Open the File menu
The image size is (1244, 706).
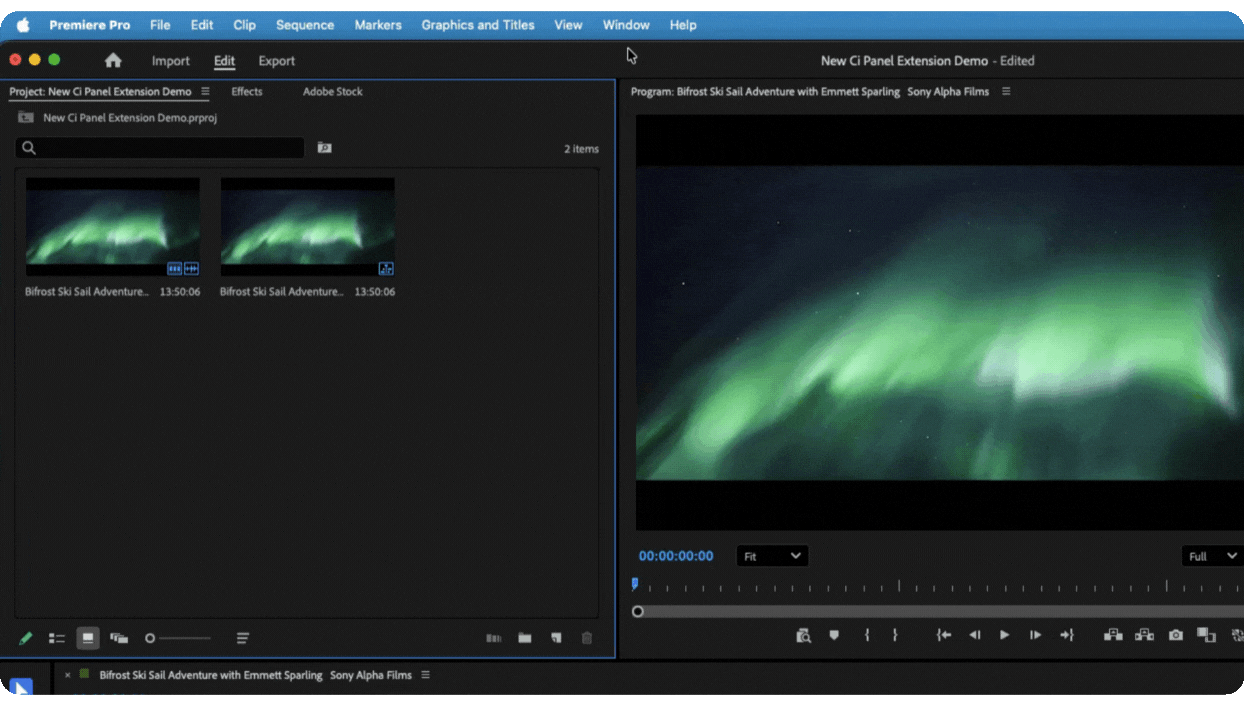click(x=160, y=25)
